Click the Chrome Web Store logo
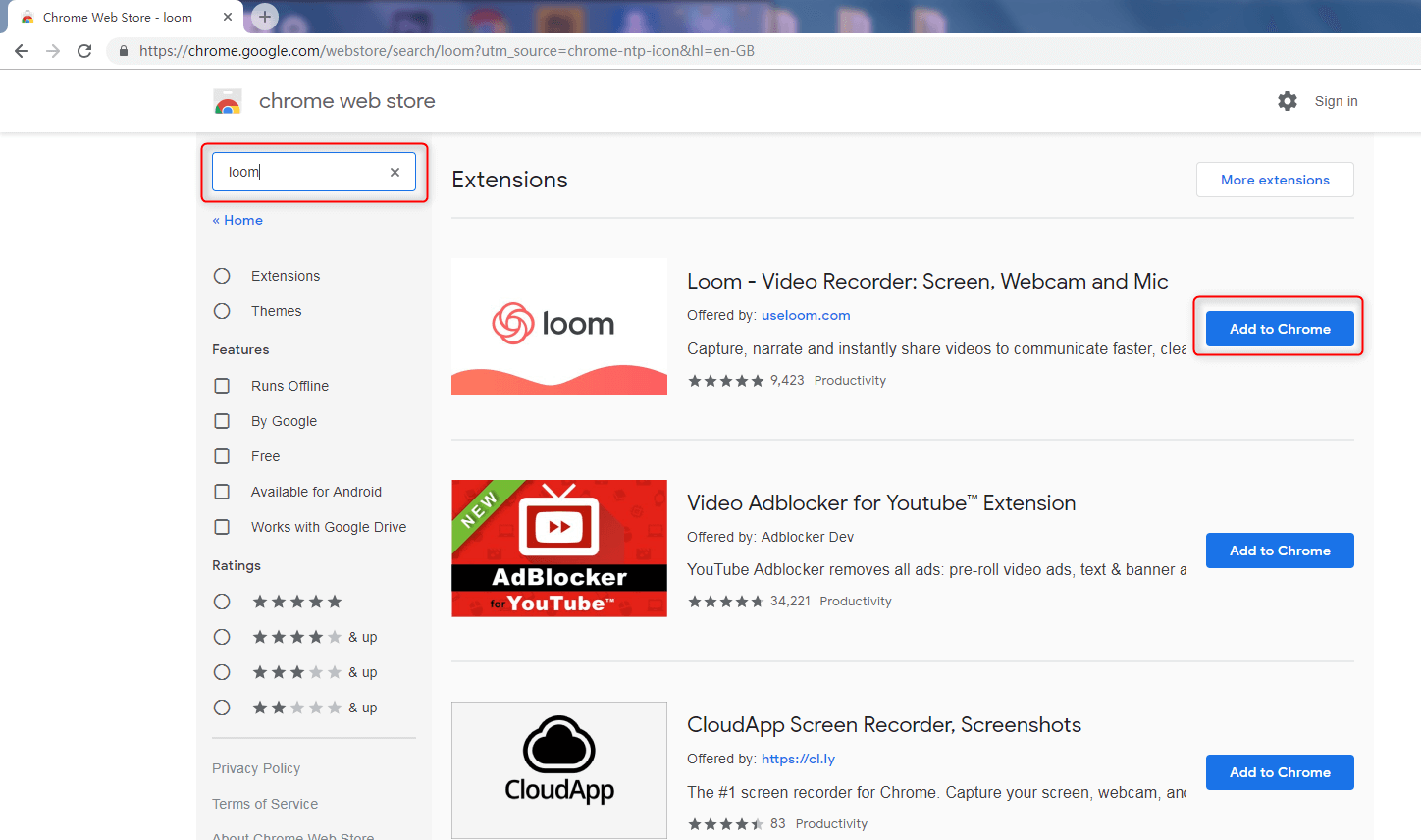1421x840 pixels. [228, 101]
